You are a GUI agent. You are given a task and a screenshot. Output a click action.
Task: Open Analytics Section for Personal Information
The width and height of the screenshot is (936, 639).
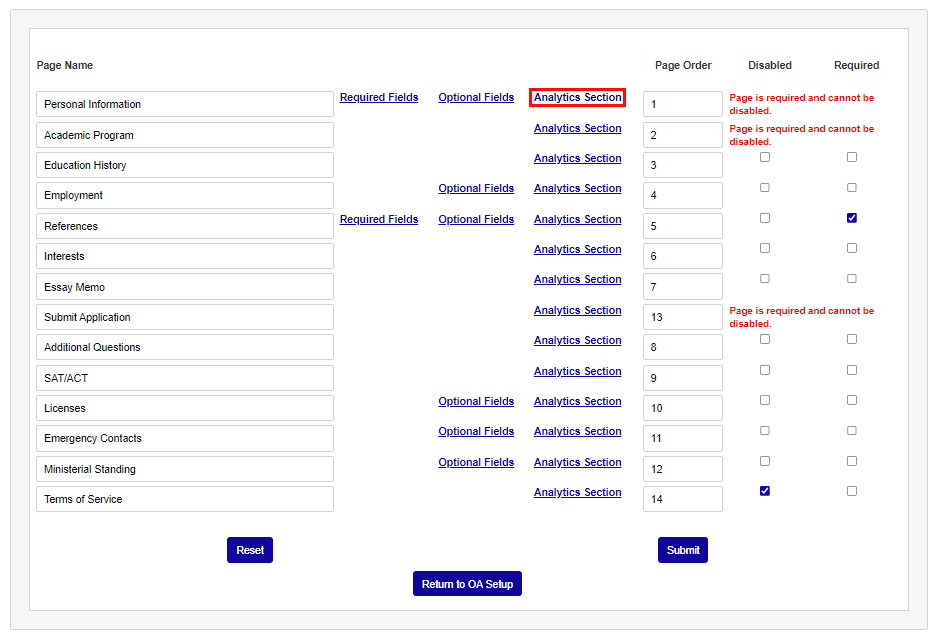pos(577,97)
